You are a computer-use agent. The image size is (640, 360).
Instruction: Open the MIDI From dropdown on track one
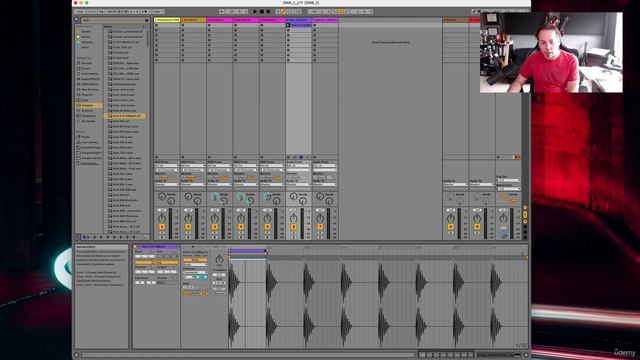(167, 166)
